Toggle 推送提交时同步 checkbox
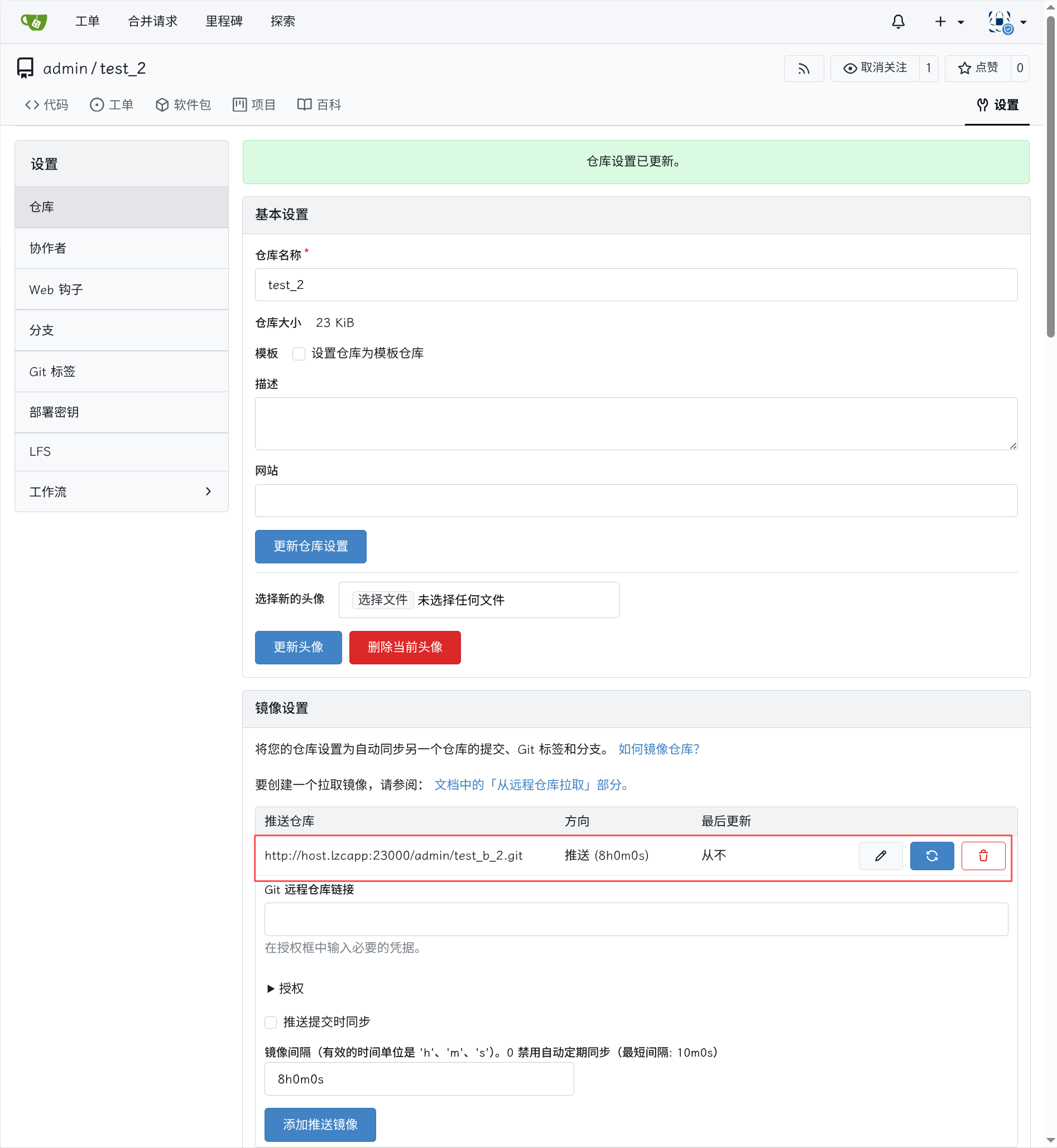Screen dimensions: 1057x1148 tap(271, 1022)
